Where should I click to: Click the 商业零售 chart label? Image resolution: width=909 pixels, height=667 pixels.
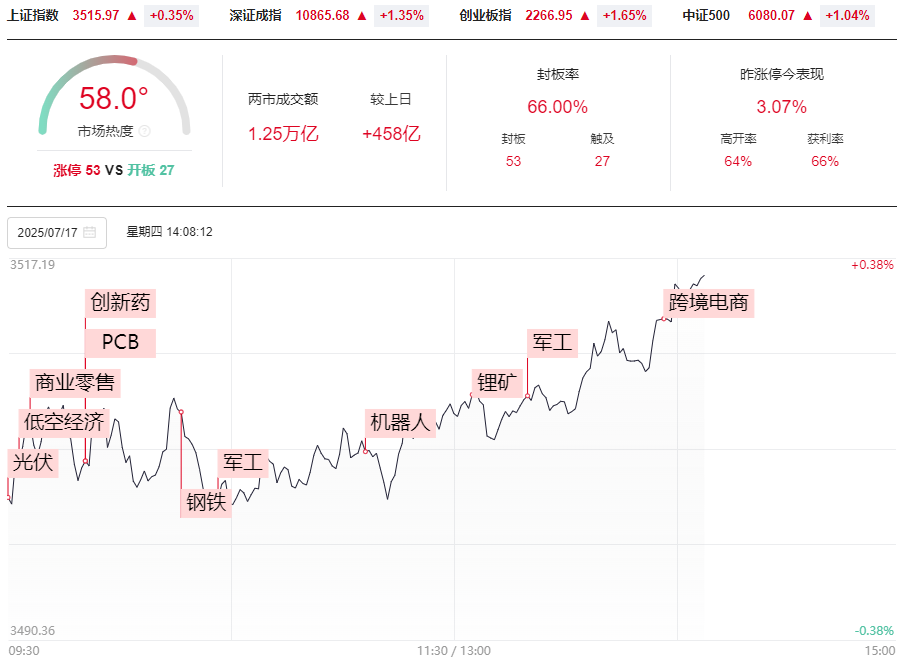pyautogui.click(x=75, y=382)
